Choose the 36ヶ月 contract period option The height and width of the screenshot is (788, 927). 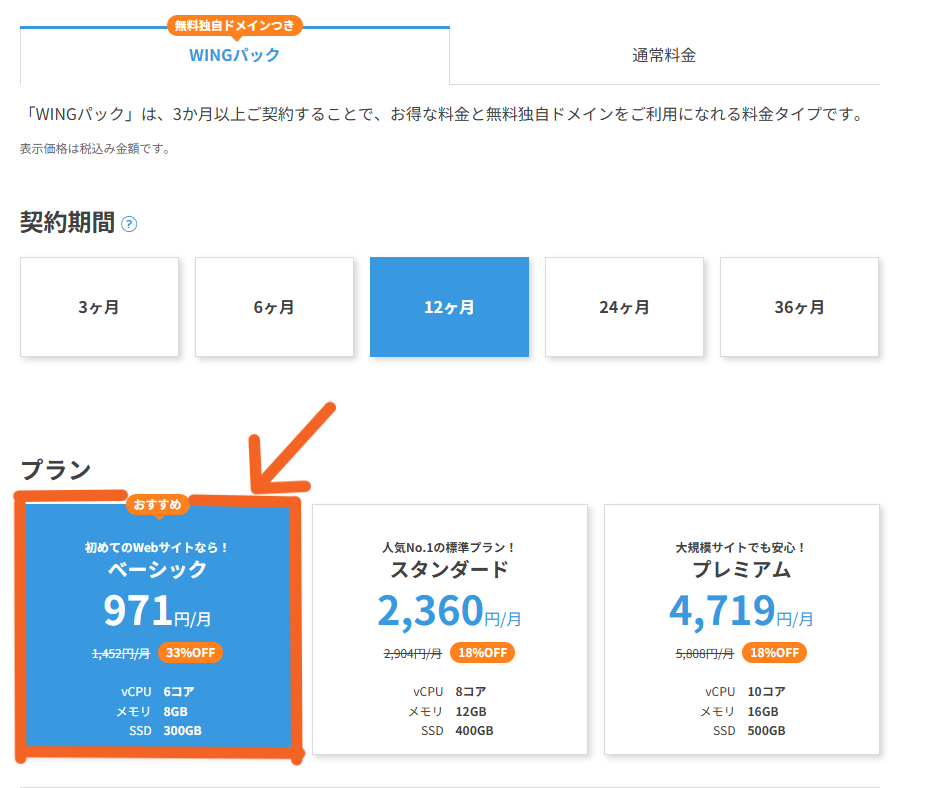click(799, 307)
